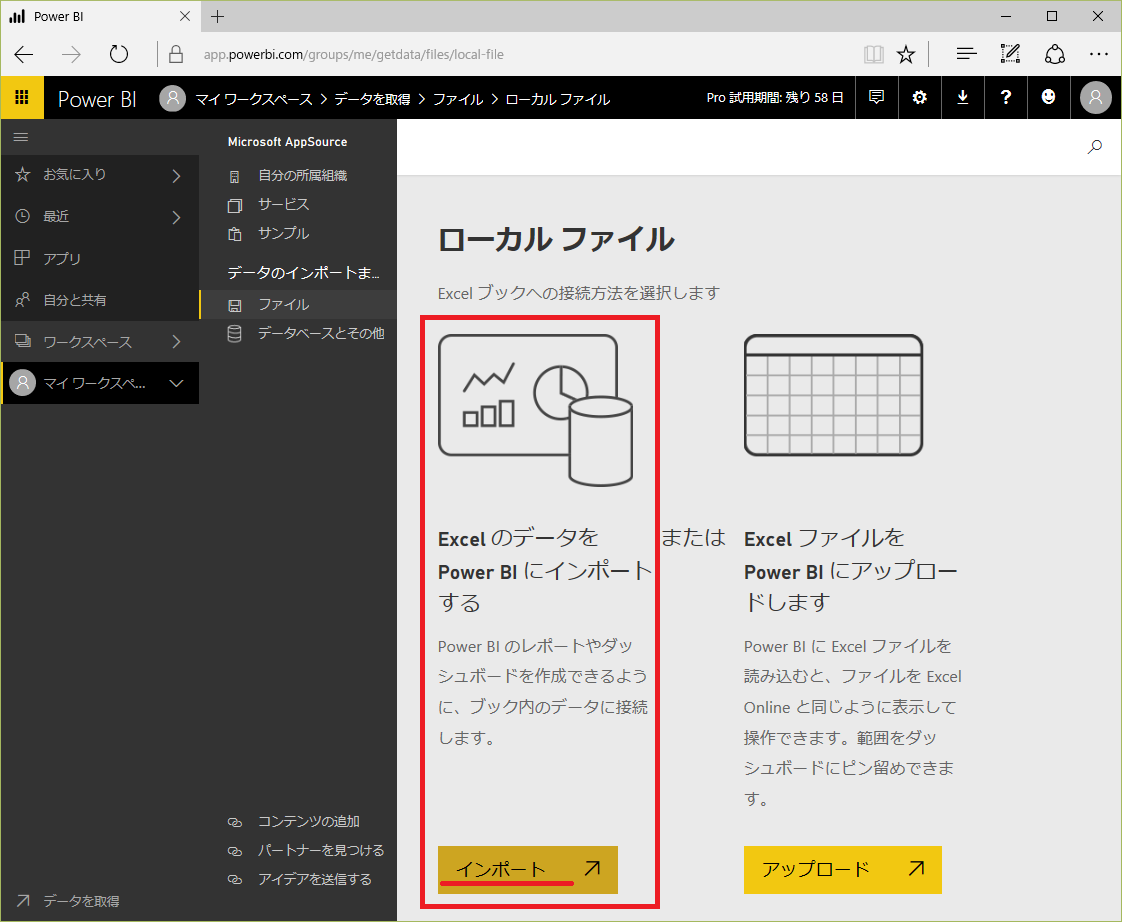
Task: Click the browser address bar URL
Action: [353, 54]
